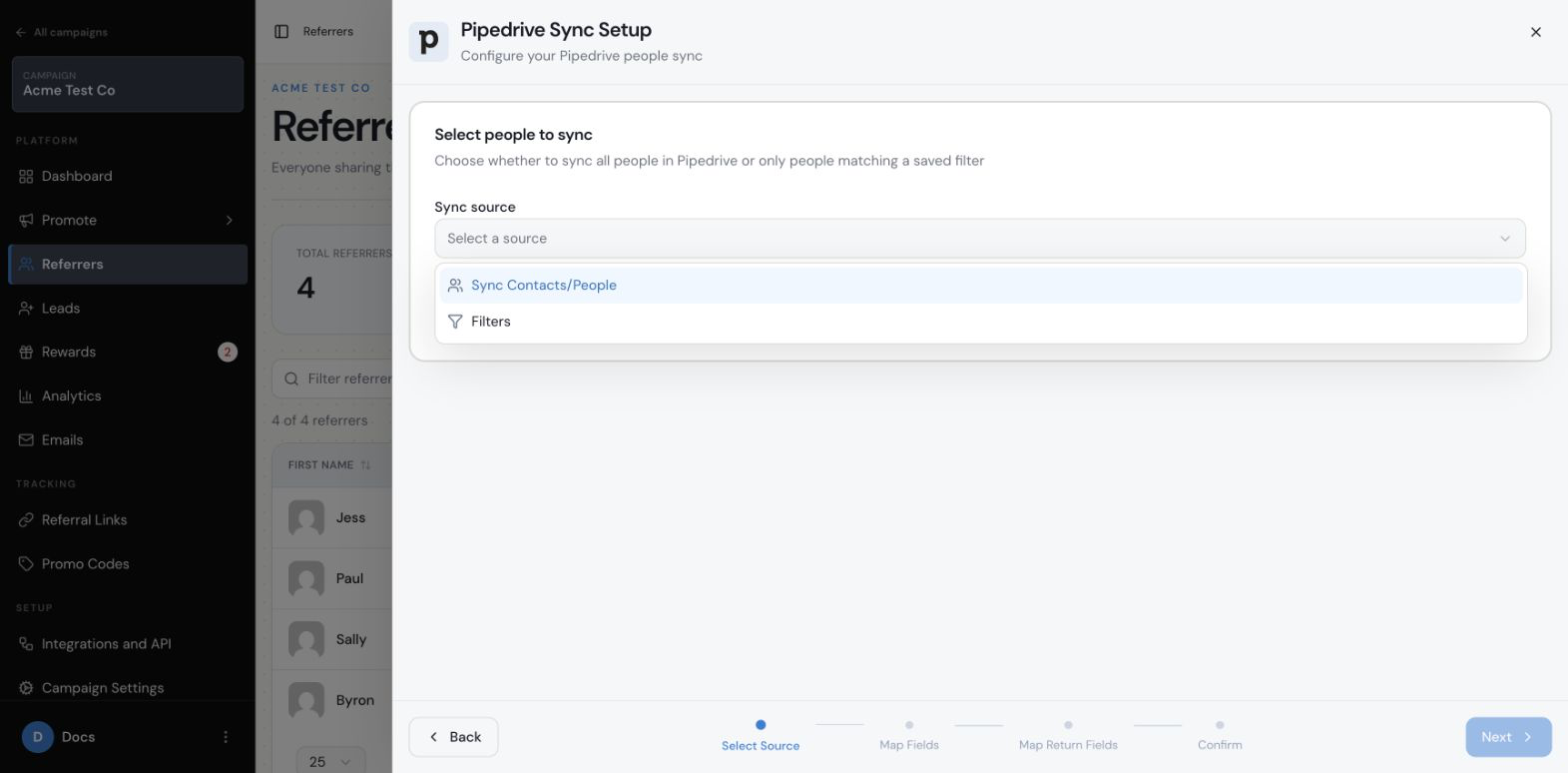Open Sally's avatar thumbnail
This screenshot has height=773, width=1568.
pyautogui.click(x=306, y=640)
